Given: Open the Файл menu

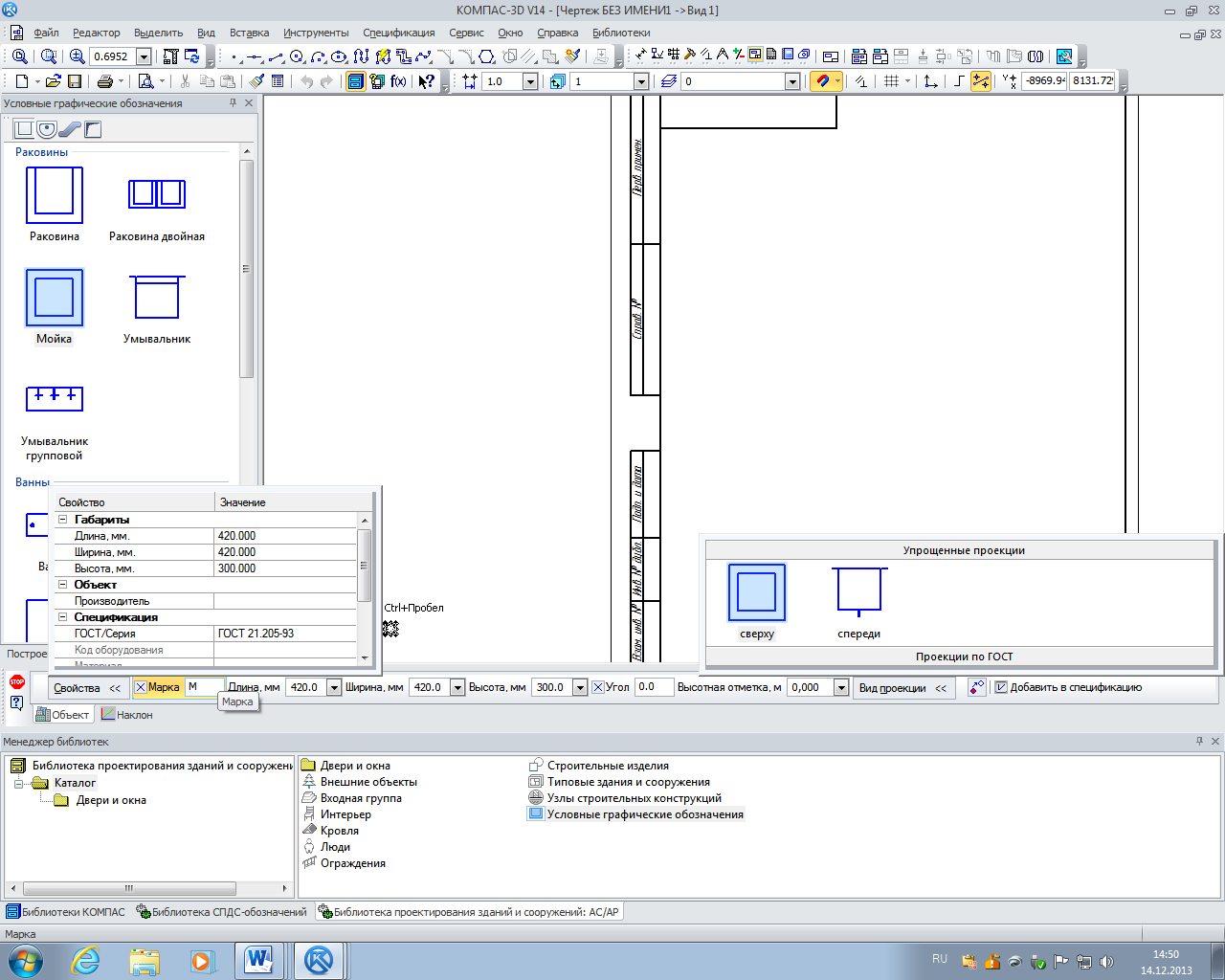Looking at the screenshot, I should 46,33.
